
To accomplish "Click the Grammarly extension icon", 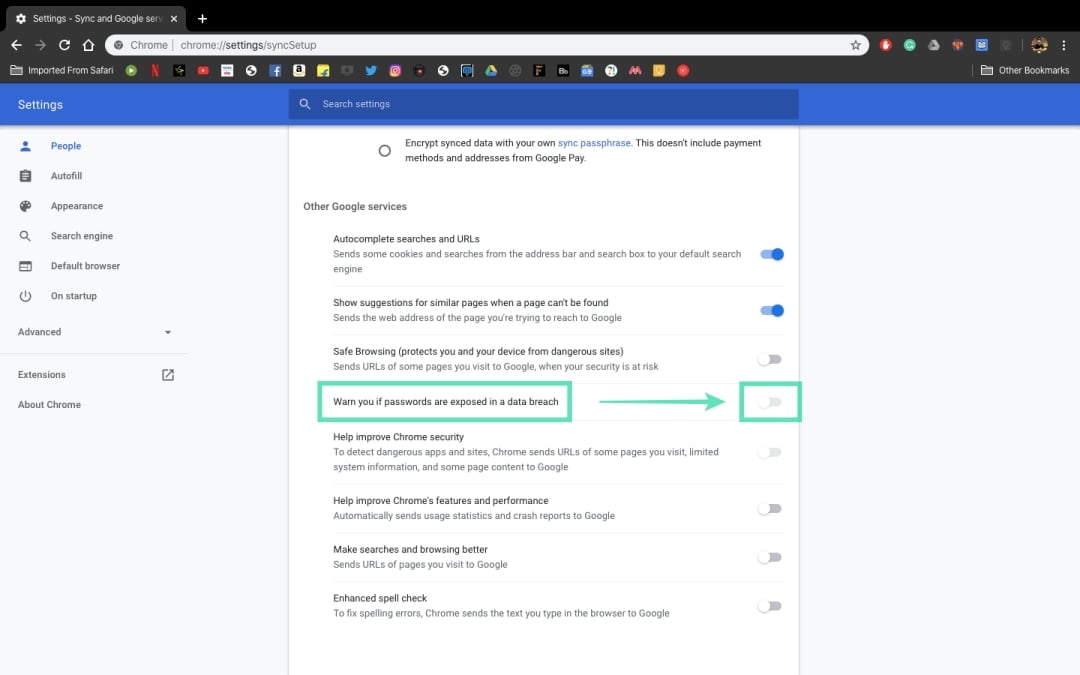I will pos(910,45).
